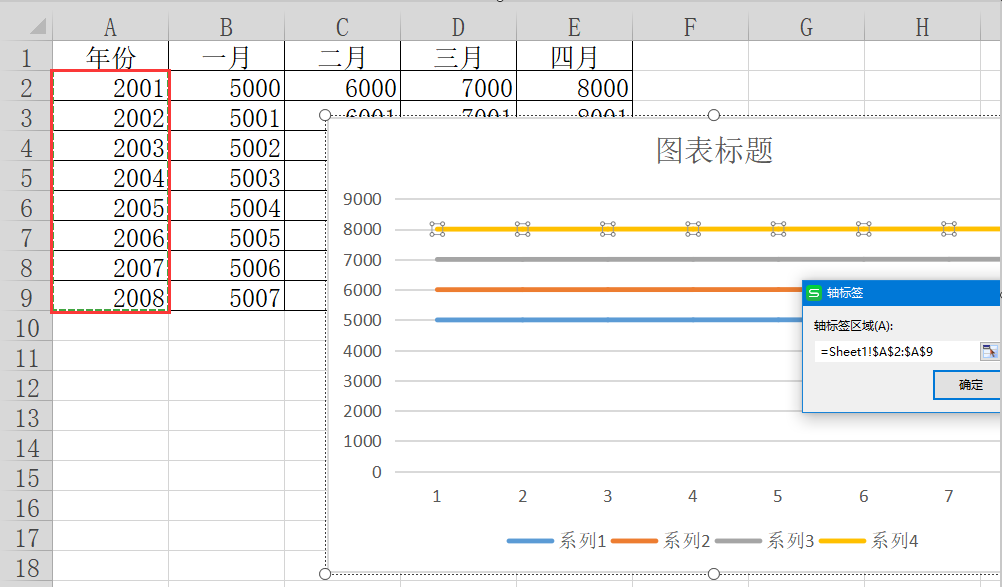Click the chart's bottom-left resize handle
The width and height of the screenshot is (1002, 587).
(325, 574)
